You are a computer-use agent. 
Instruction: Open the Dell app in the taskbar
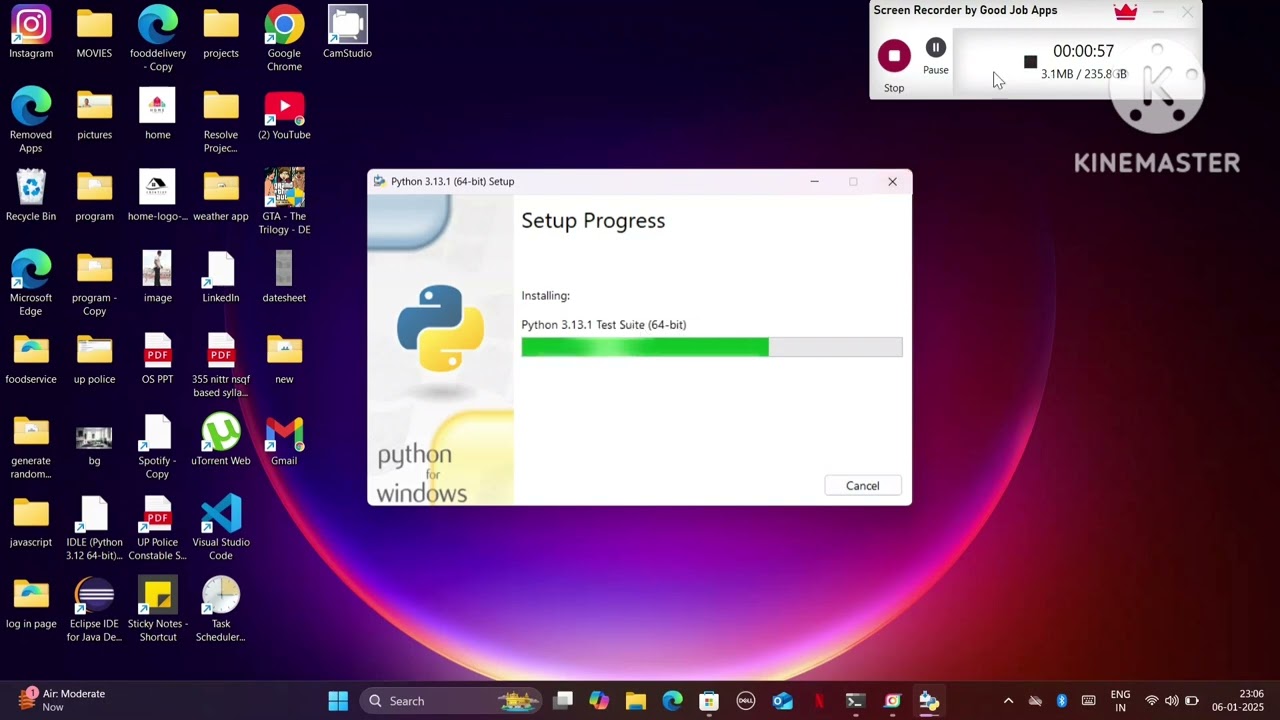click(745, 701)
